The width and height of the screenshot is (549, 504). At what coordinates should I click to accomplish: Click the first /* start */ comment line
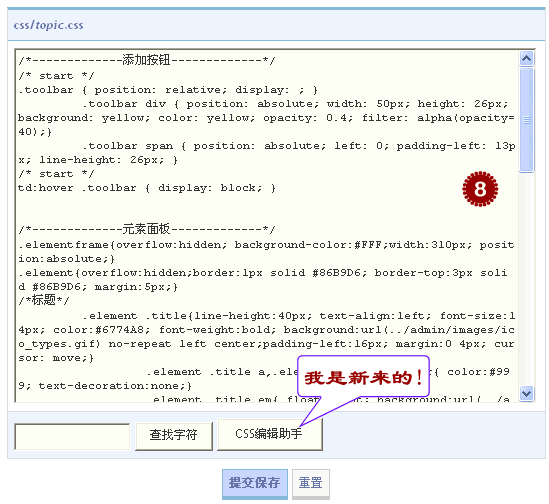(x=56, y=76)
